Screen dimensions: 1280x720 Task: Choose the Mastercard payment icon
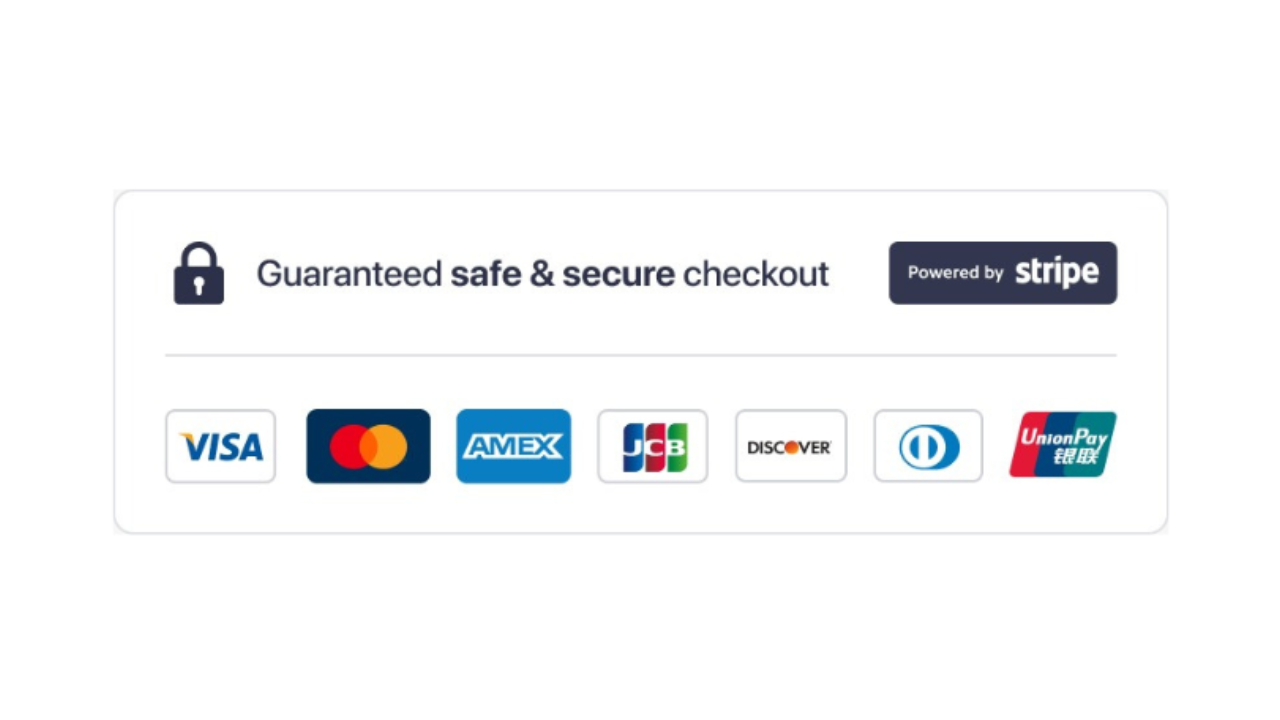(x=368, y=446)
